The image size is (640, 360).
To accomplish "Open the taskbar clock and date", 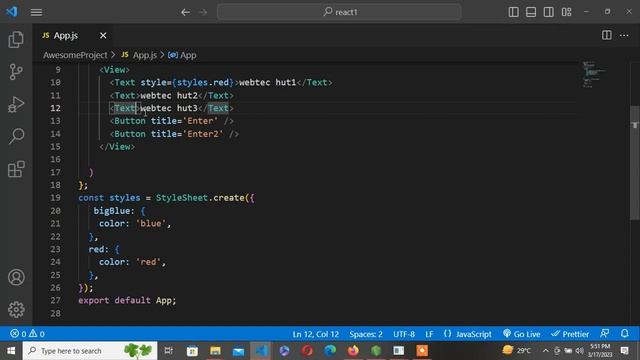I will [600, 351].
